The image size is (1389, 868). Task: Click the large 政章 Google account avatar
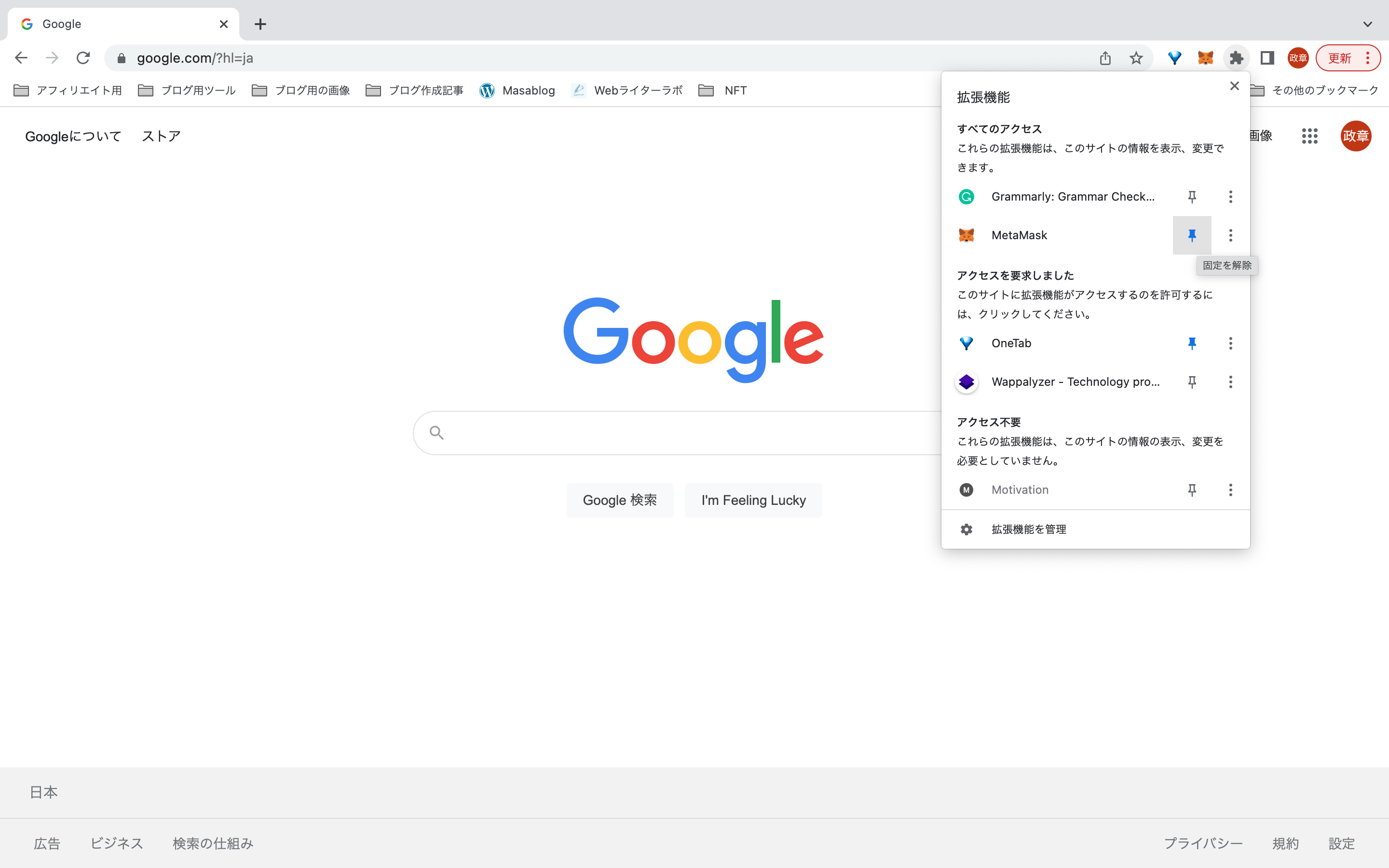pyautogui.click(x=1356, y=136)
